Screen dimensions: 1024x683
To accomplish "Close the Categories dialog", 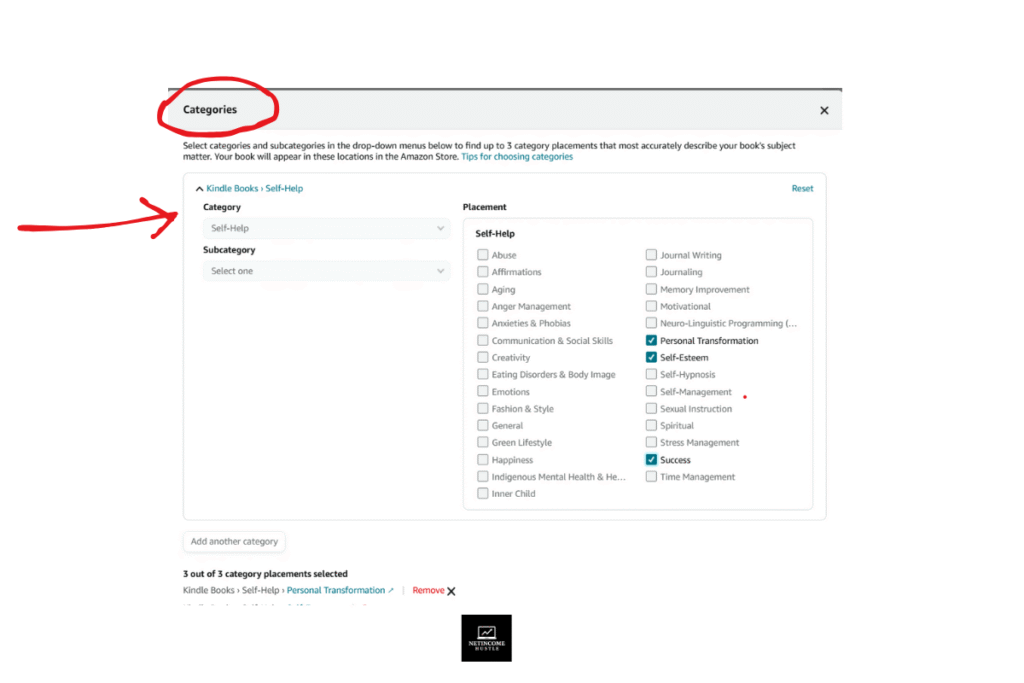I will coord(824,110).
